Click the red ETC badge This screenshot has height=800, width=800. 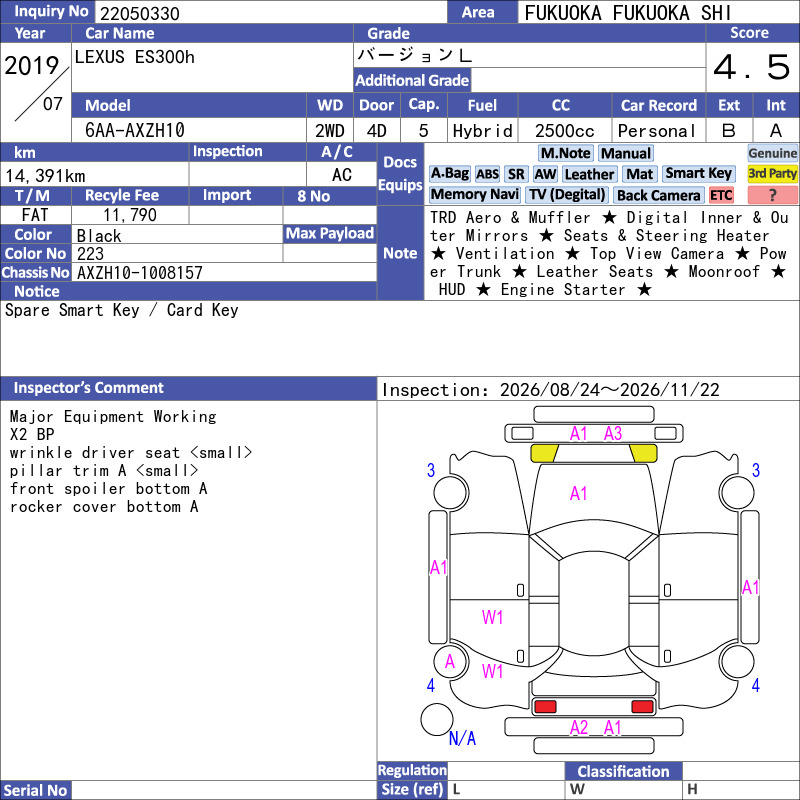pos(721,195)
